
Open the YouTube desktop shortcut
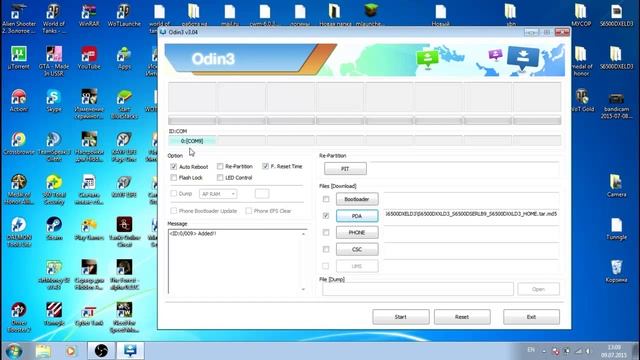coord(89,58)
